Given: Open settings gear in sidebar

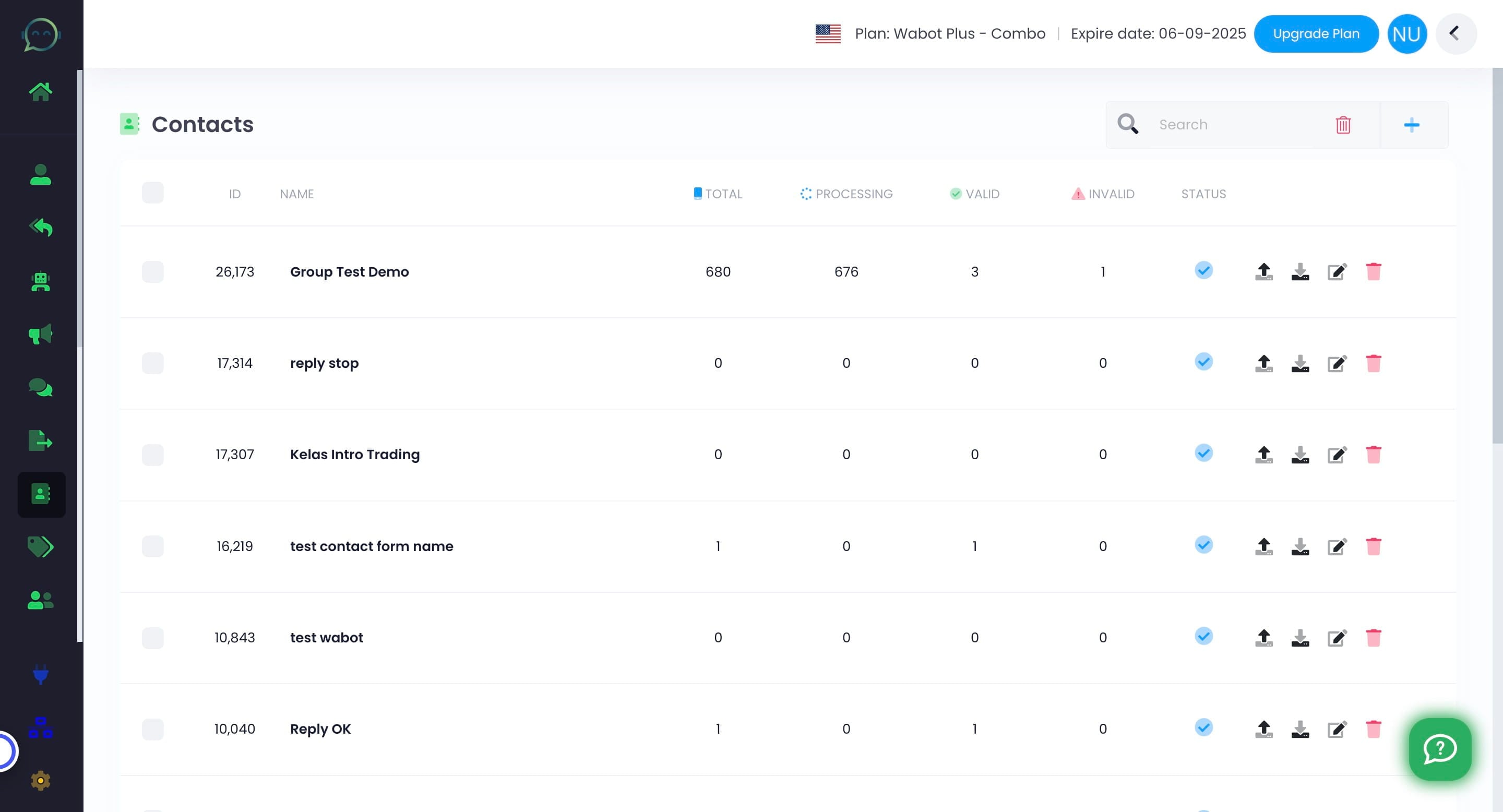Looking at the screenshot, I should (x=40, y=781).
